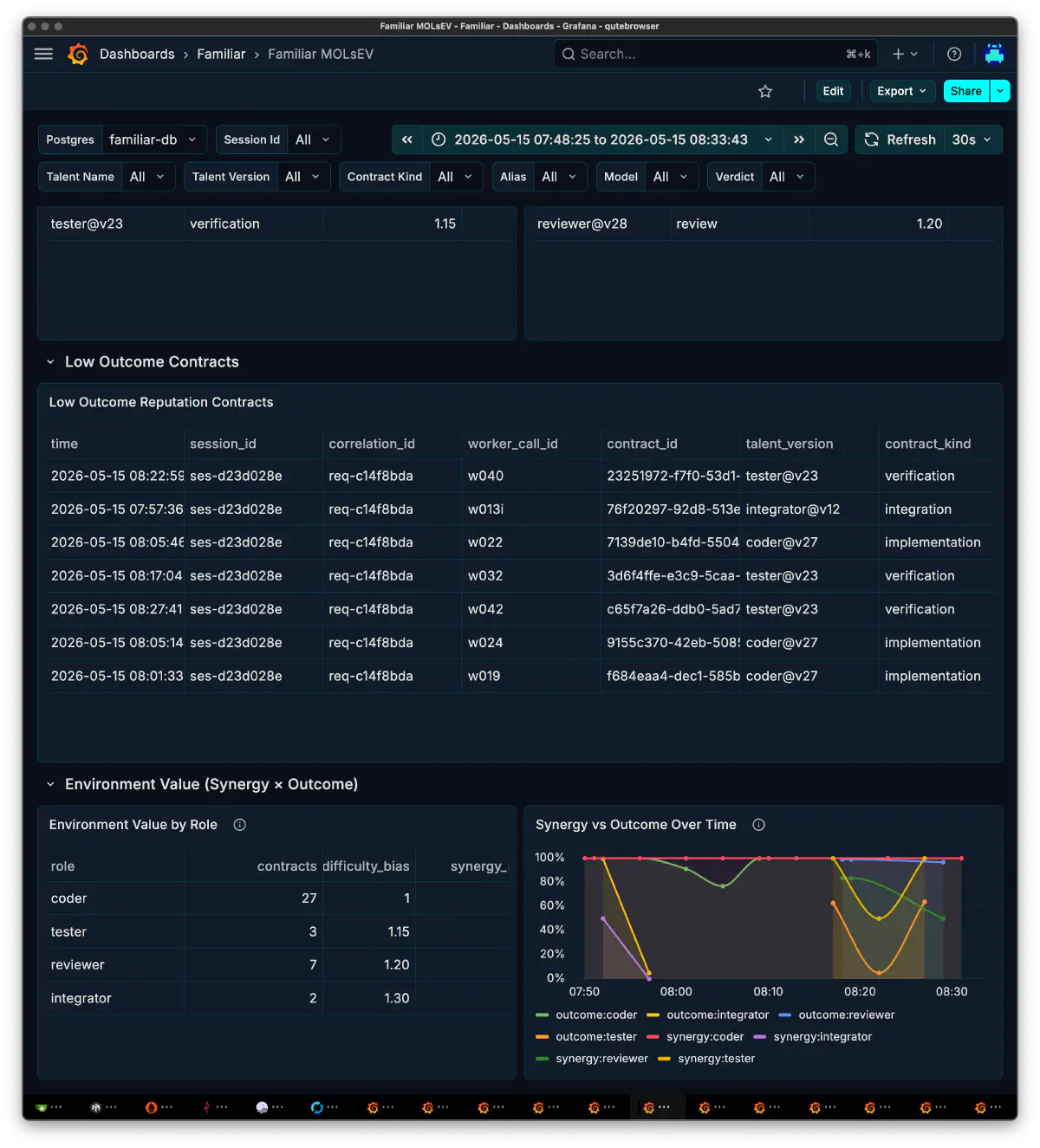Click the Familiar MOLsEV breadcrumb
The height and width of the screenshot is (1148, 1040).
click(x=321, y=54)
